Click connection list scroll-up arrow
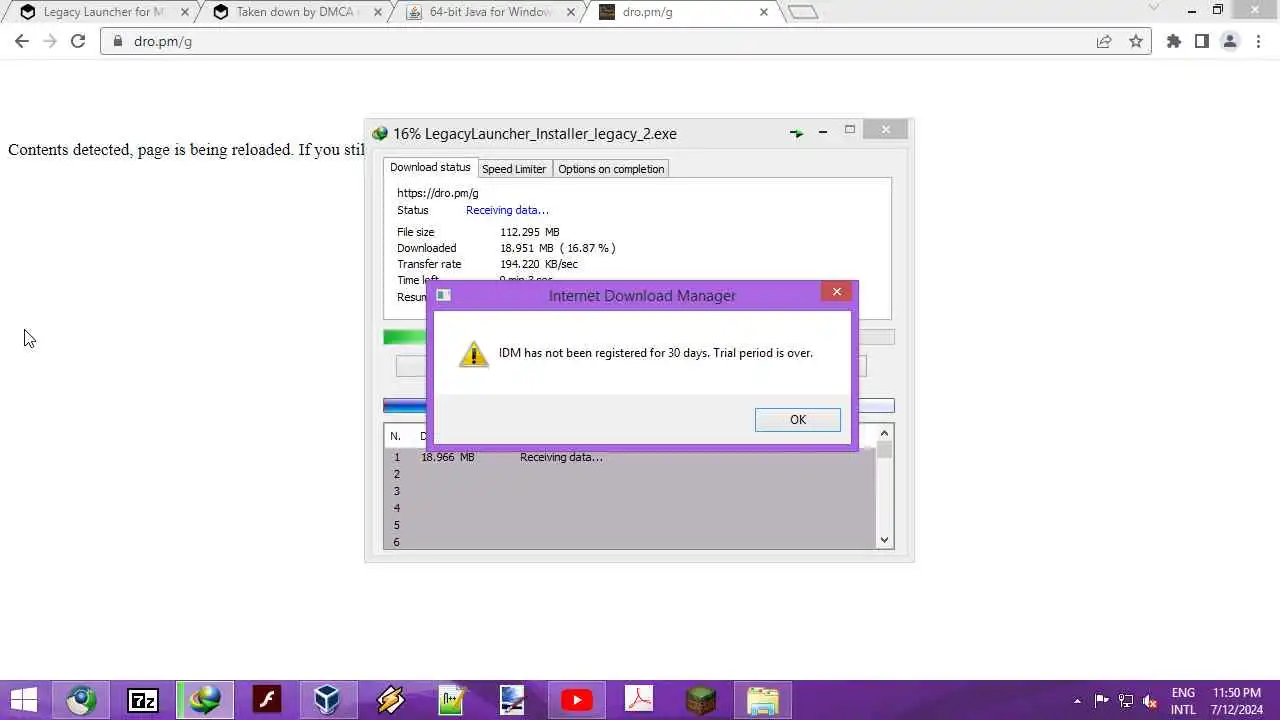Viewport: 1280px width, 720px height. pyautogui.click(x=884, y=434)
